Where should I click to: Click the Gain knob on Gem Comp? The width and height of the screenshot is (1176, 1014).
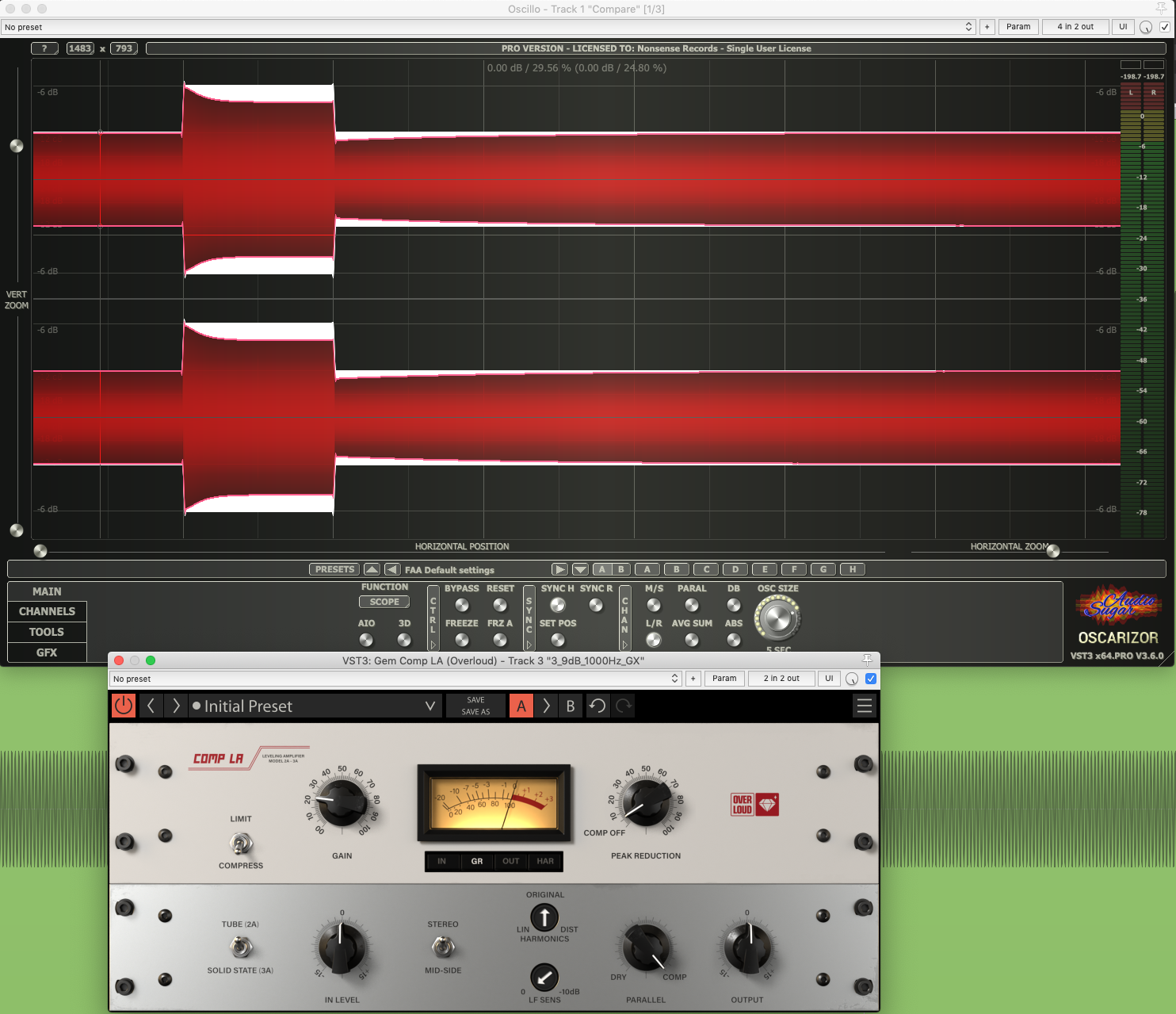pos(342,802)
